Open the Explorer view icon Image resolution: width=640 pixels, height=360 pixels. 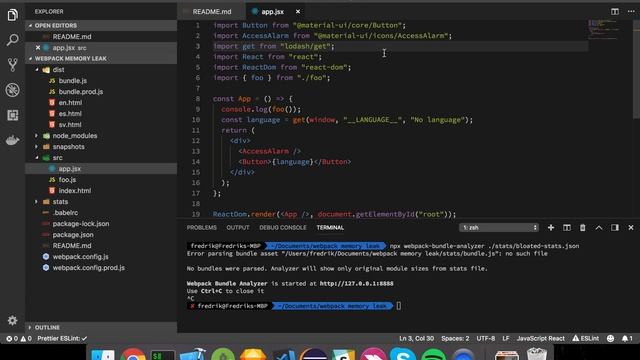coord(12,15)
